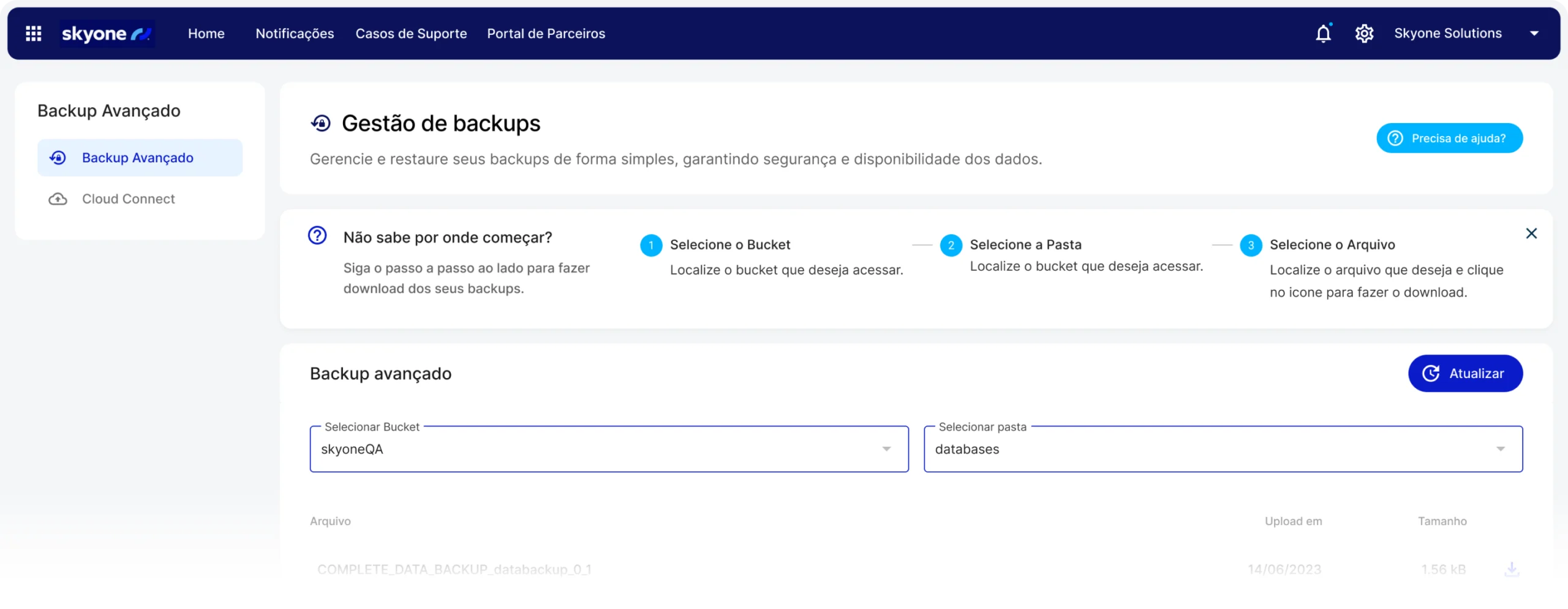Dismiss the Não sabe por onde começar panel
Viewport: 1568px width, 609px height.
tap(1532, 233)
